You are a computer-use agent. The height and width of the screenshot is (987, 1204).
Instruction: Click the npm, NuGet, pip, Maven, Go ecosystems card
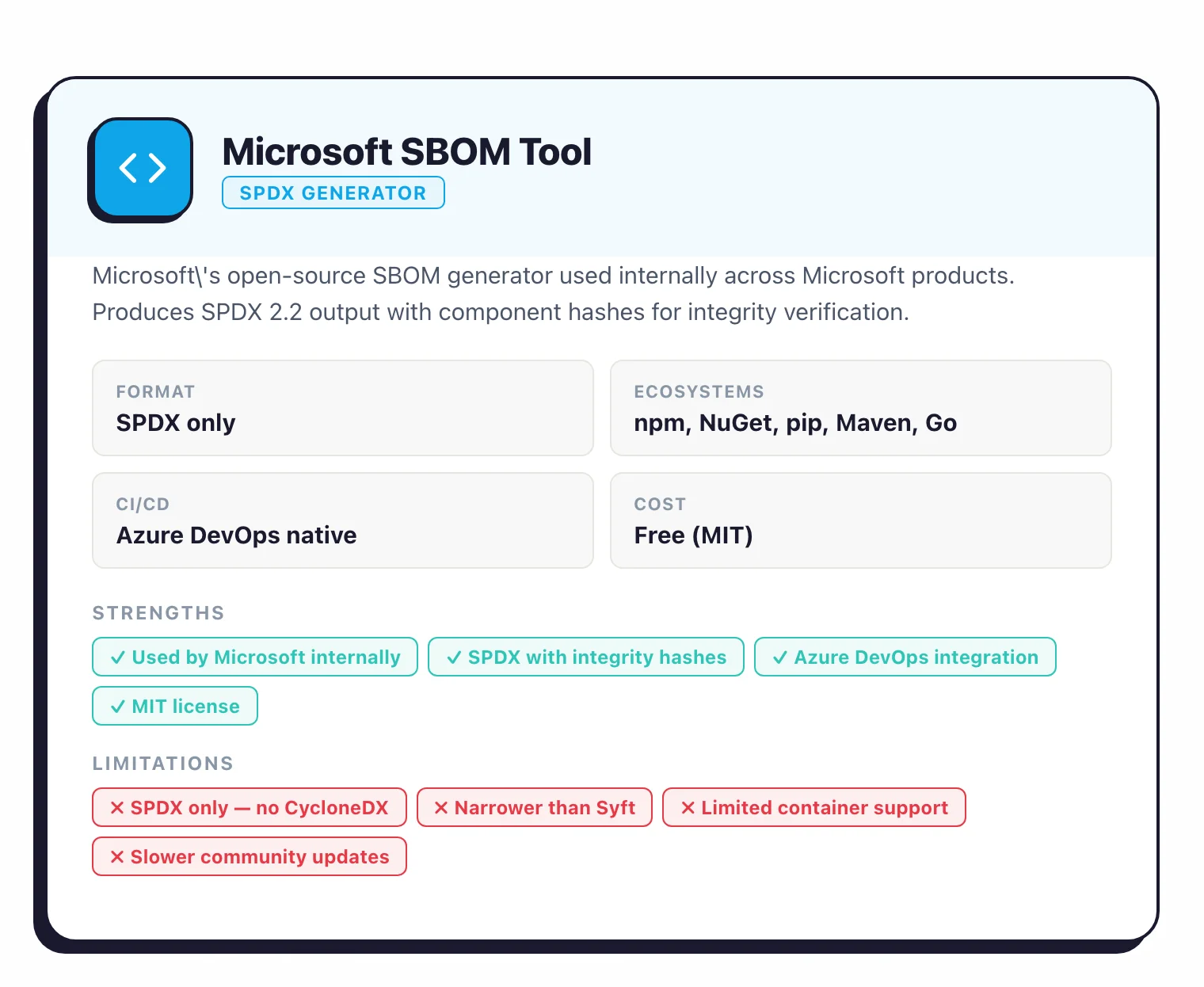(861, 408)
